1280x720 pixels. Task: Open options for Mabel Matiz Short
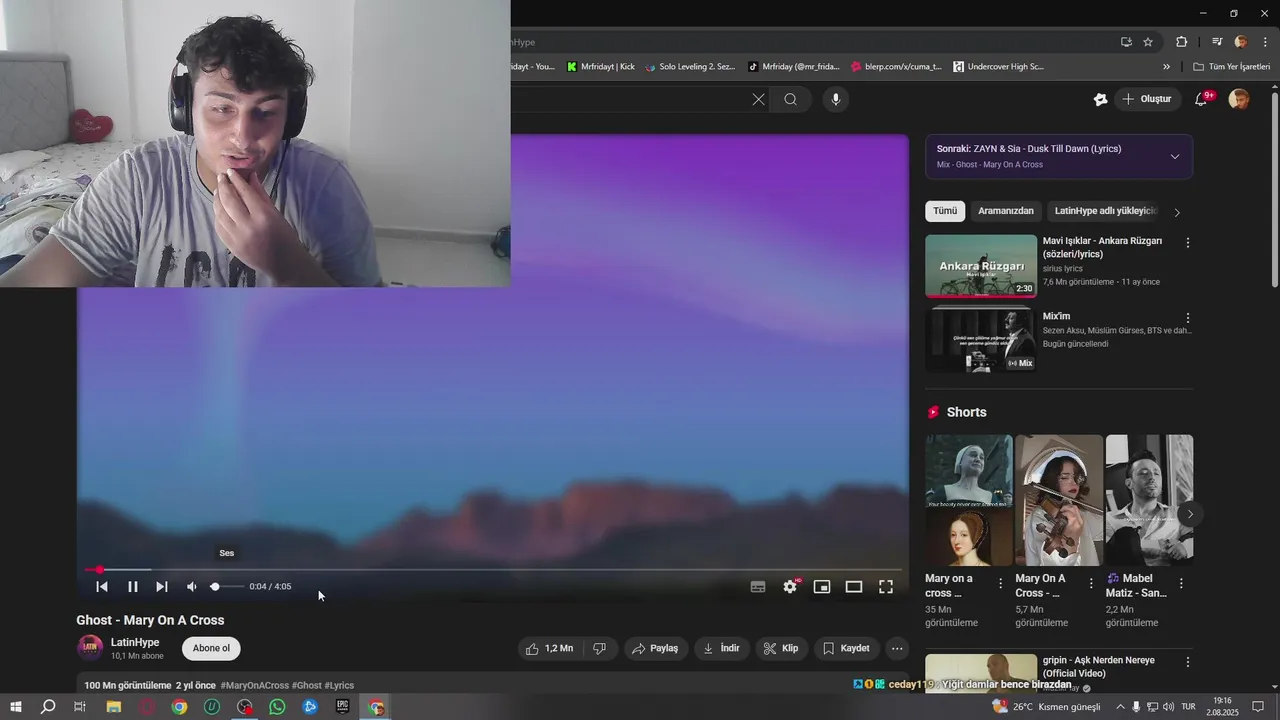pos(1181,583)
